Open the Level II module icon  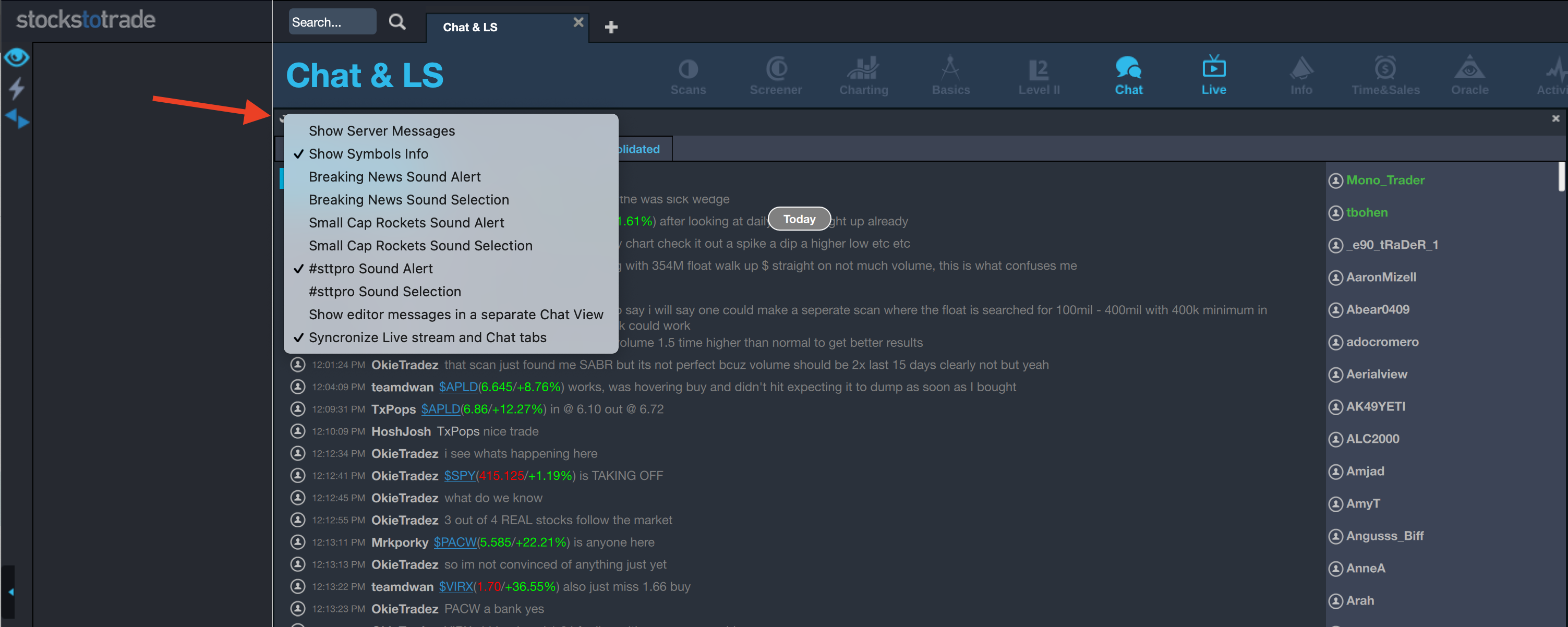1039,76
